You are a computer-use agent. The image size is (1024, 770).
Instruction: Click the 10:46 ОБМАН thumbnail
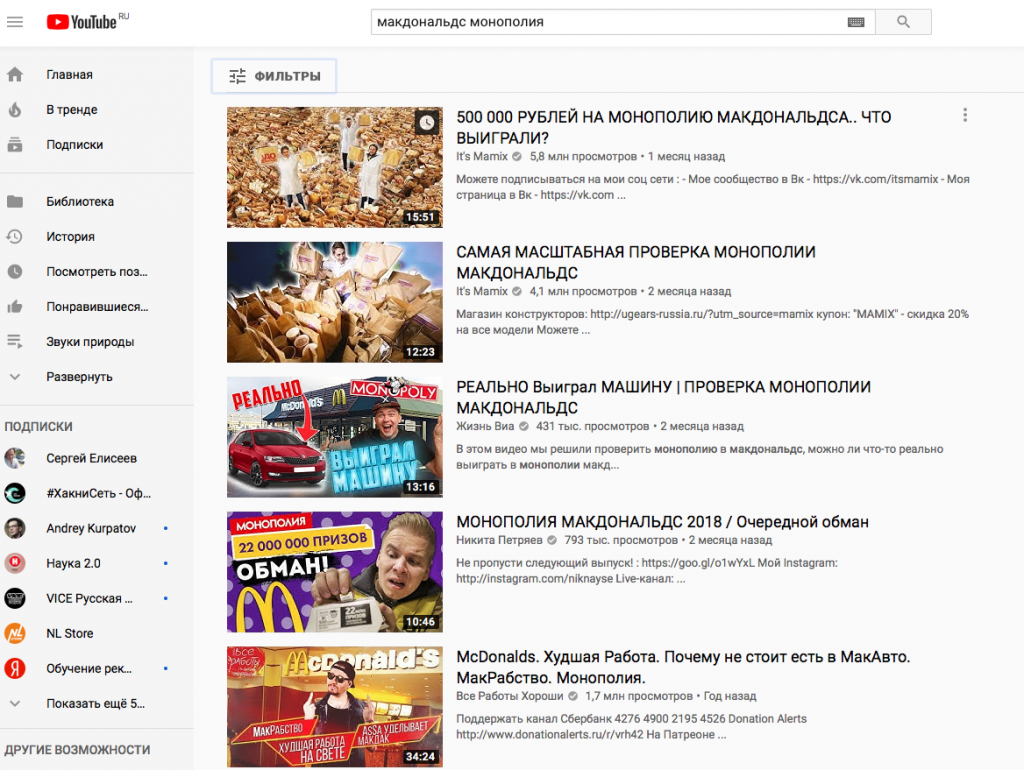334,572
